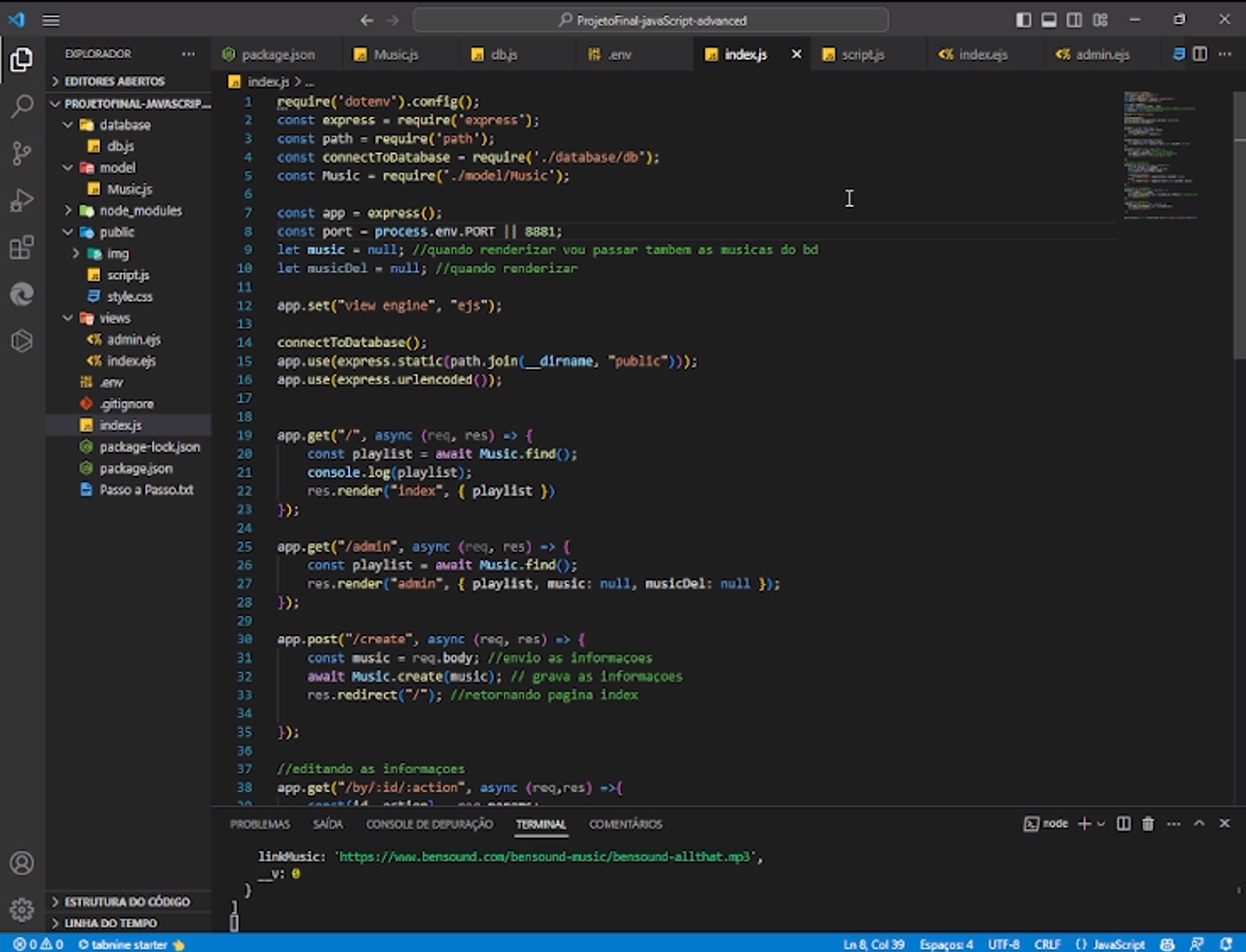Switch to the script.js editor tab

(861, 55)
